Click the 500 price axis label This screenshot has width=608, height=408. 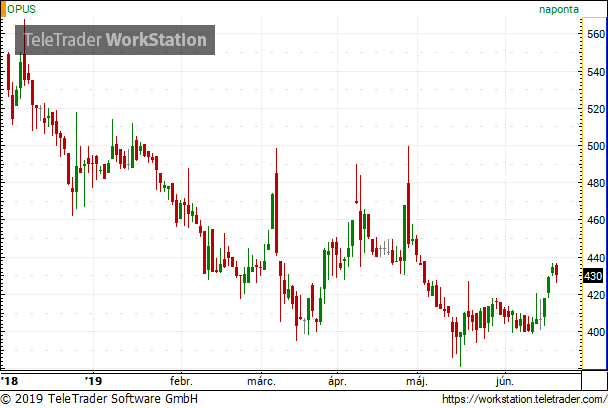[x=596, y=147]
